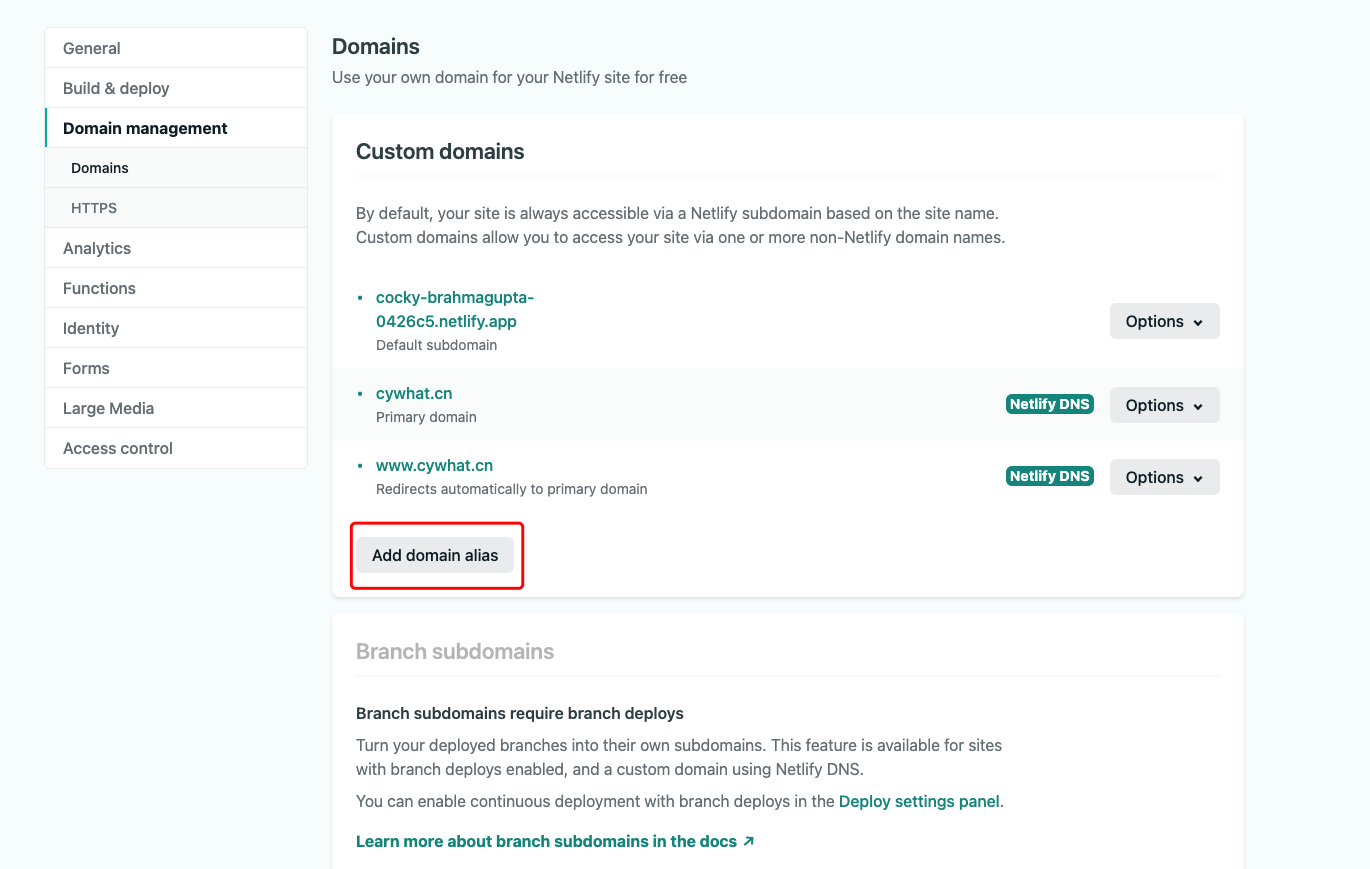Open the General settings section
The width and height of the screenshot is (1370, 869).
coord(92,48)
